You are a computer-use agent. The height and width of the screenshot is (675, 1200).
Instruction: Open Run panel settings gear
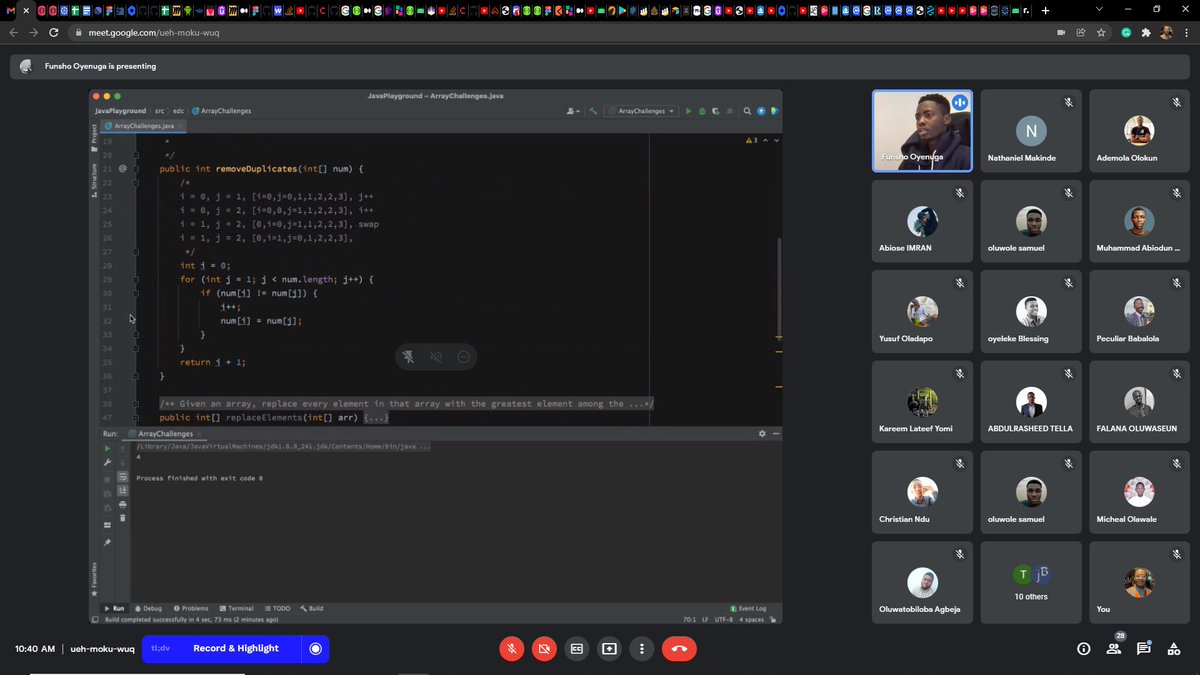(x=762, y=434)
